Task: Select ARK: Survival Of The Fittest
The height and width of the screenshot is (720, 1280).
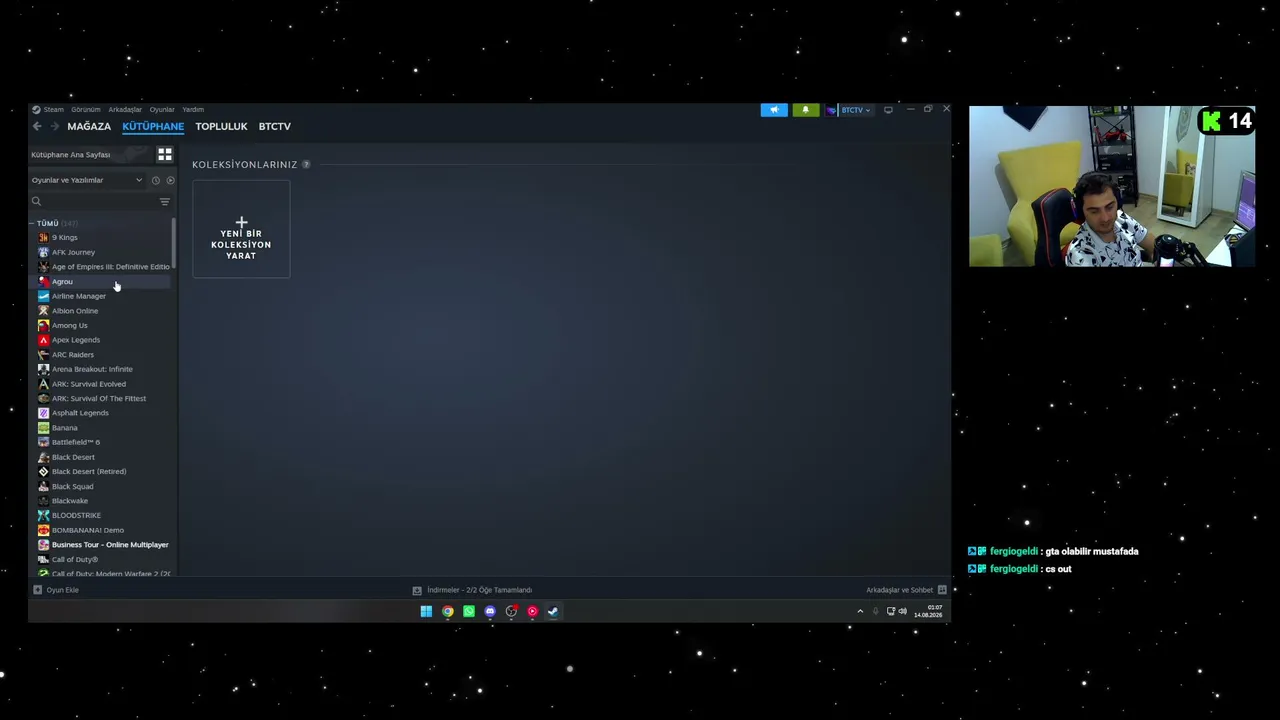Action: click(100, 398)
